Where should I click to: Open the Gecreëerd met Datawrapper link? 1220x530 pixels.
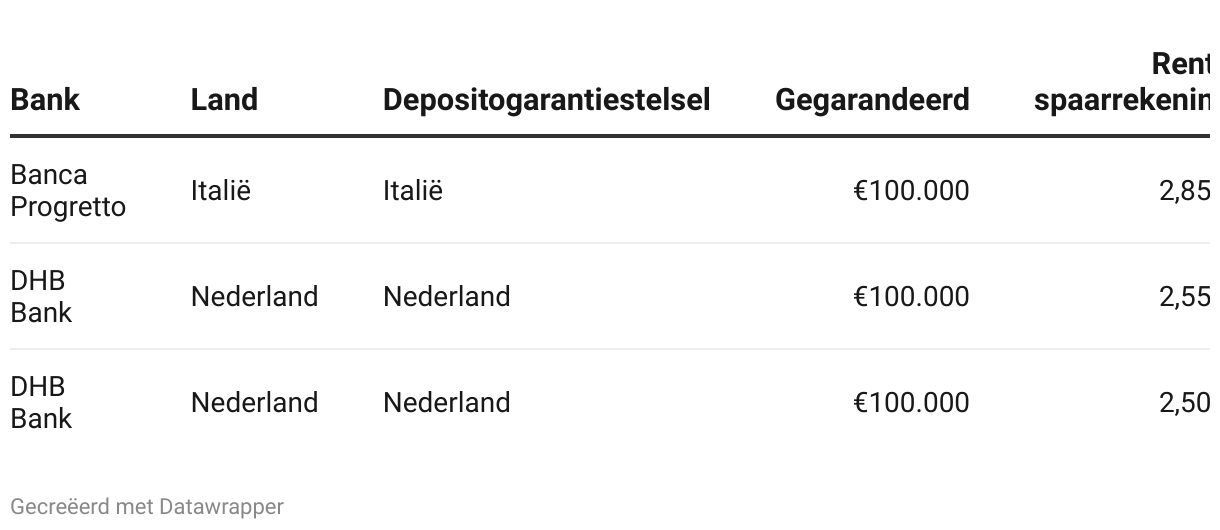[x=147, y=507]
